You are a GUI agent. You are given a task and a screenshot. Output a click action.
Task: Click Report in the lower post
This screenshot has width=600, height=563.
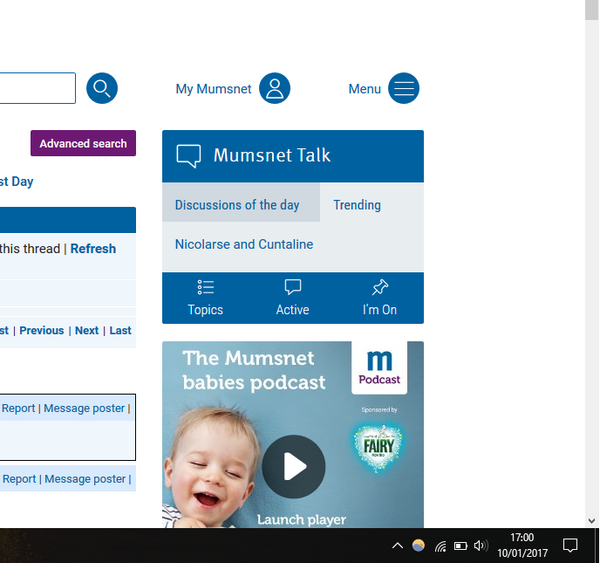click(x=19, y=479)
